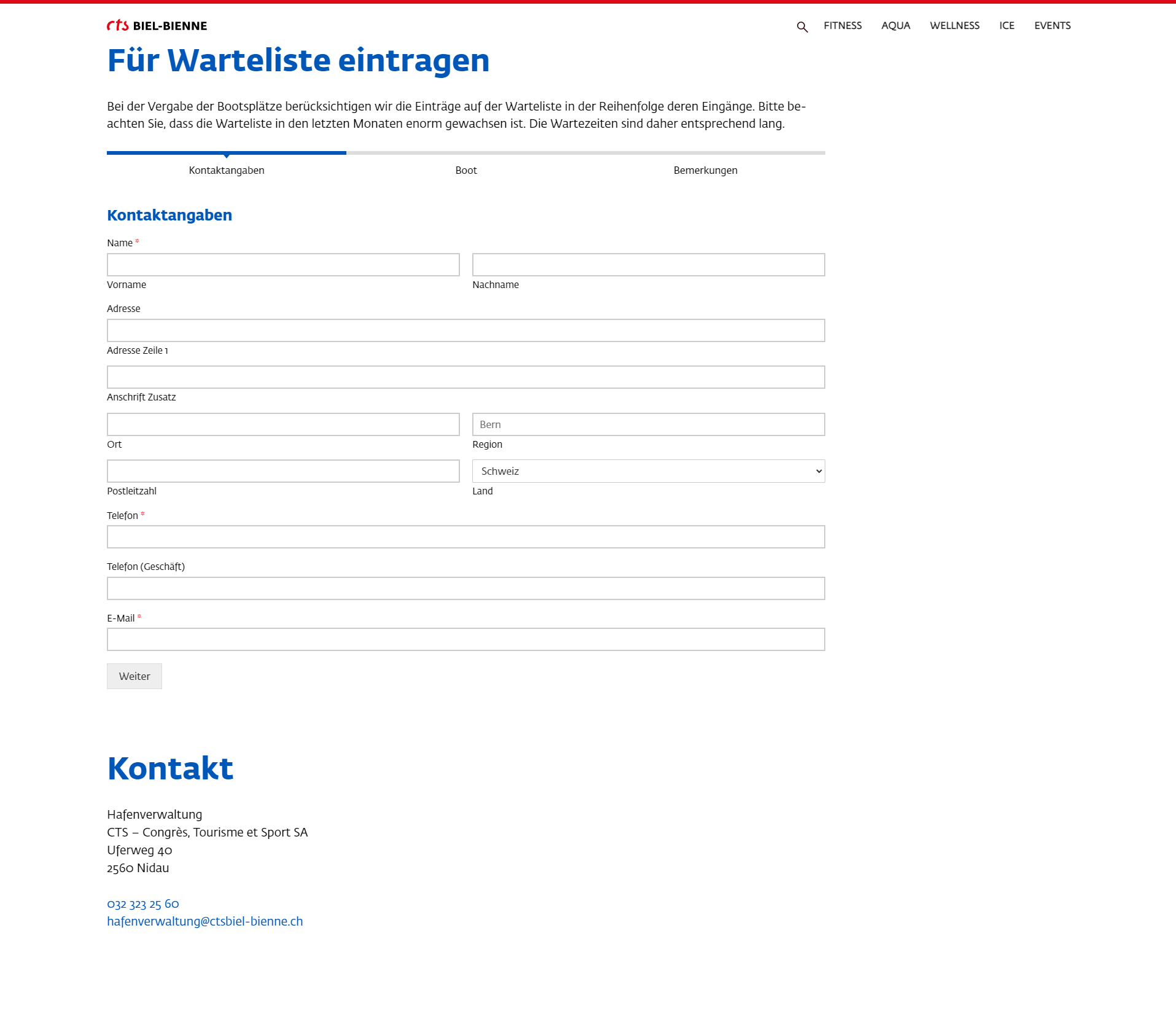The image size is (1176, 1022).
Task: Go to the Wellness section
Action: click(x=954, y=26)
